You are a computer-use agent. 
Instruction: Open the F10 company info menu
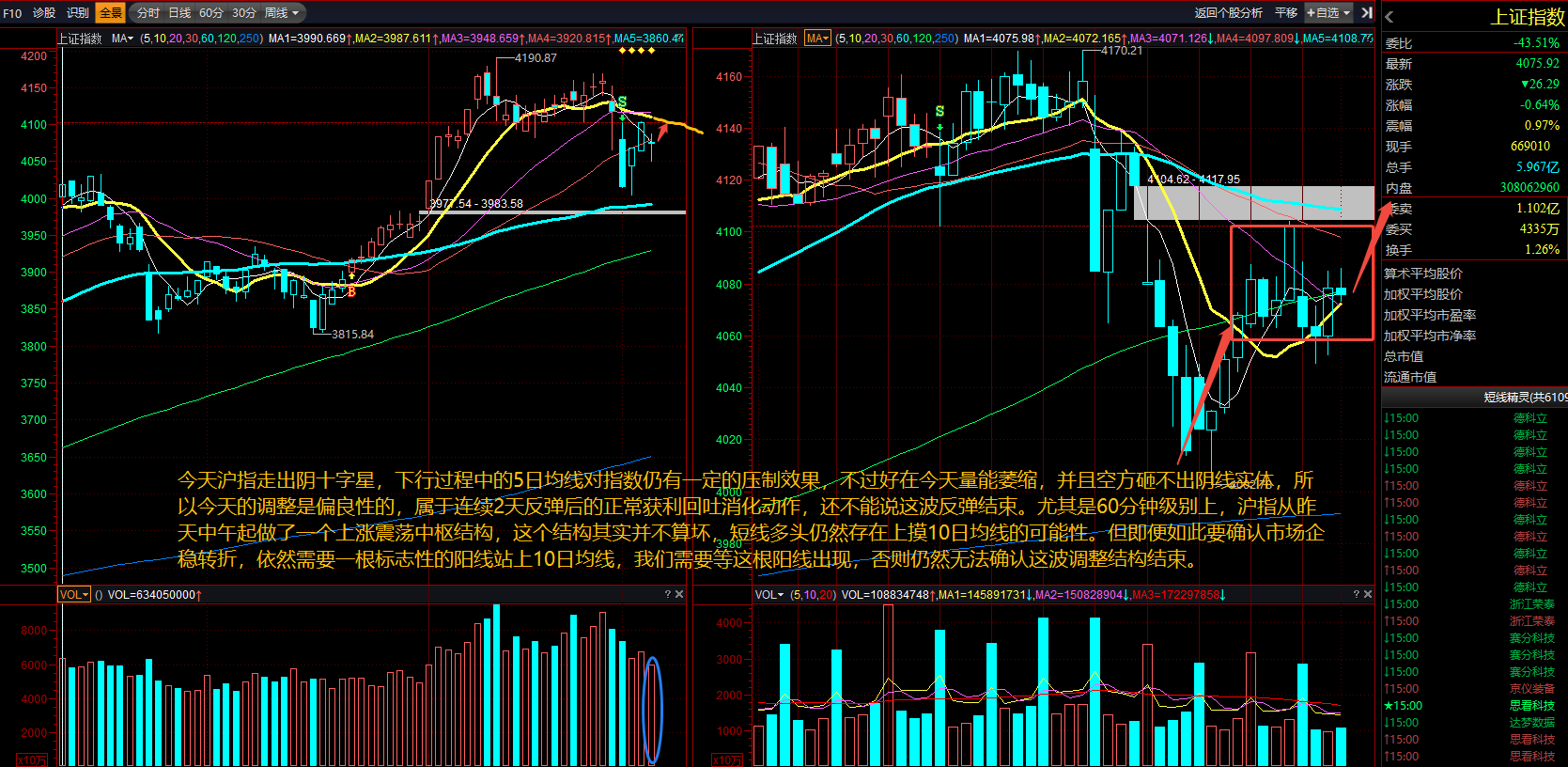click(12, 12)
